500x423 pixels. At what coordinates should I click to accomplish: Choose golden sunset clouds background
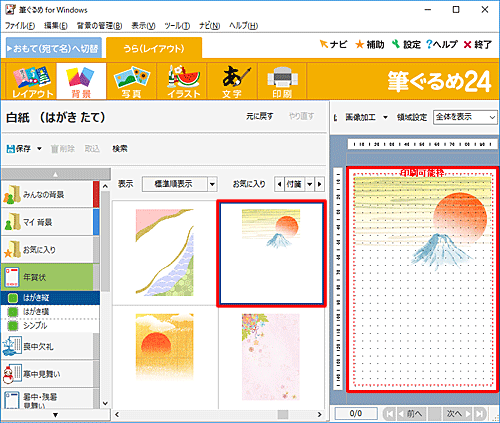[x=164, y=347]
